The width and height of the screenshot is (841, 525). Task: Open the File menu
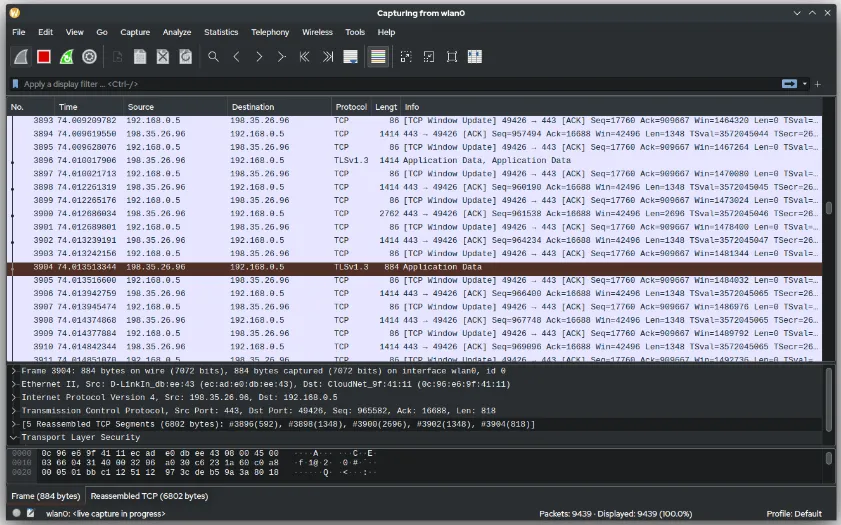(19, 32)
